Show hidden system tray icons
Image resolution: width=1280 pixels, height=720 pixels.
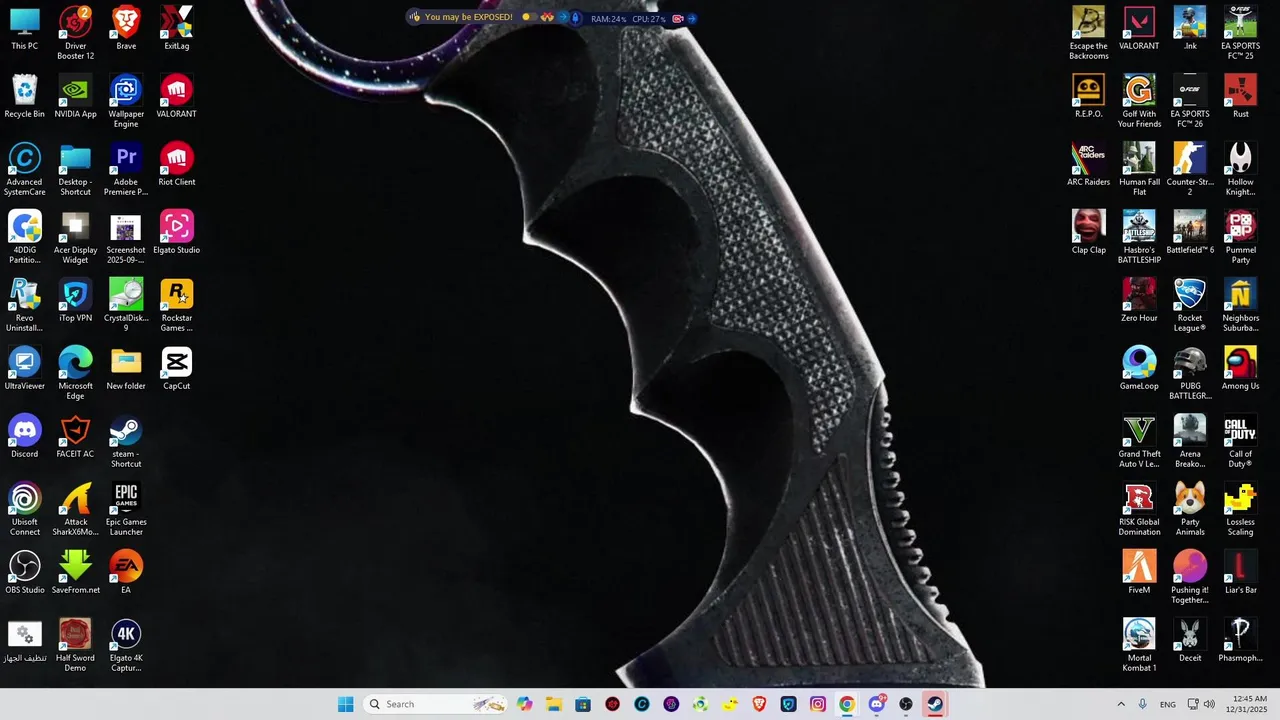pos(1120,704)
